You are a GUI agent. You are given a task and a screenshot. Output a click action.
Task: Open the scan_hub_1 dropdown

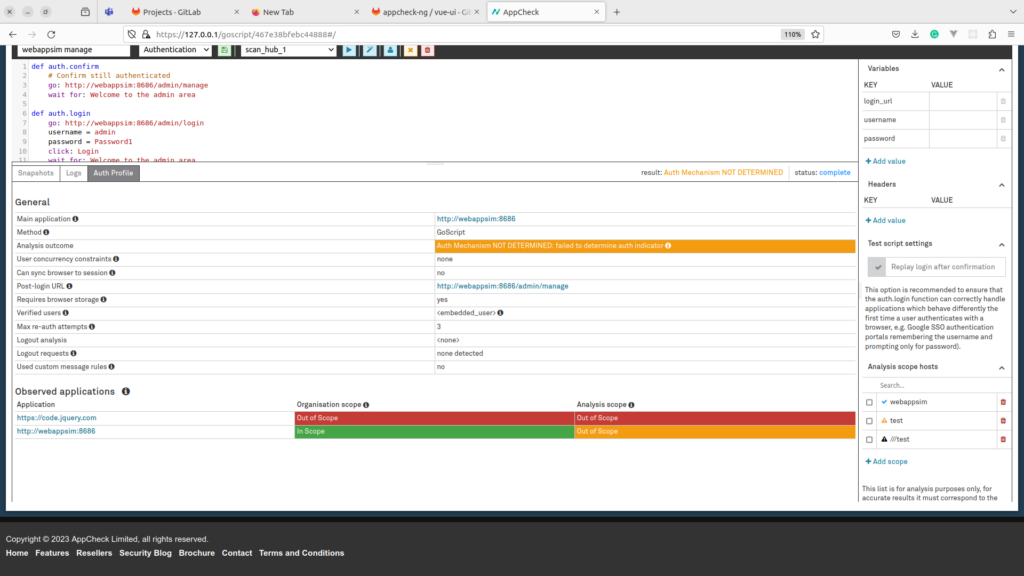(x=288, y=49)
